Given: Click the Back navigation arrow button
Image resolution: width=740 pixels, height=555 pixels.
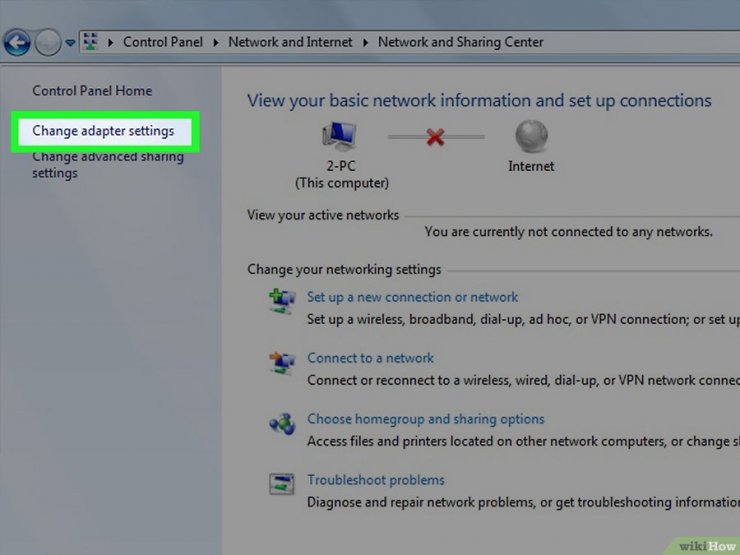Looking at the screenshot, I should tap(17, 43).
